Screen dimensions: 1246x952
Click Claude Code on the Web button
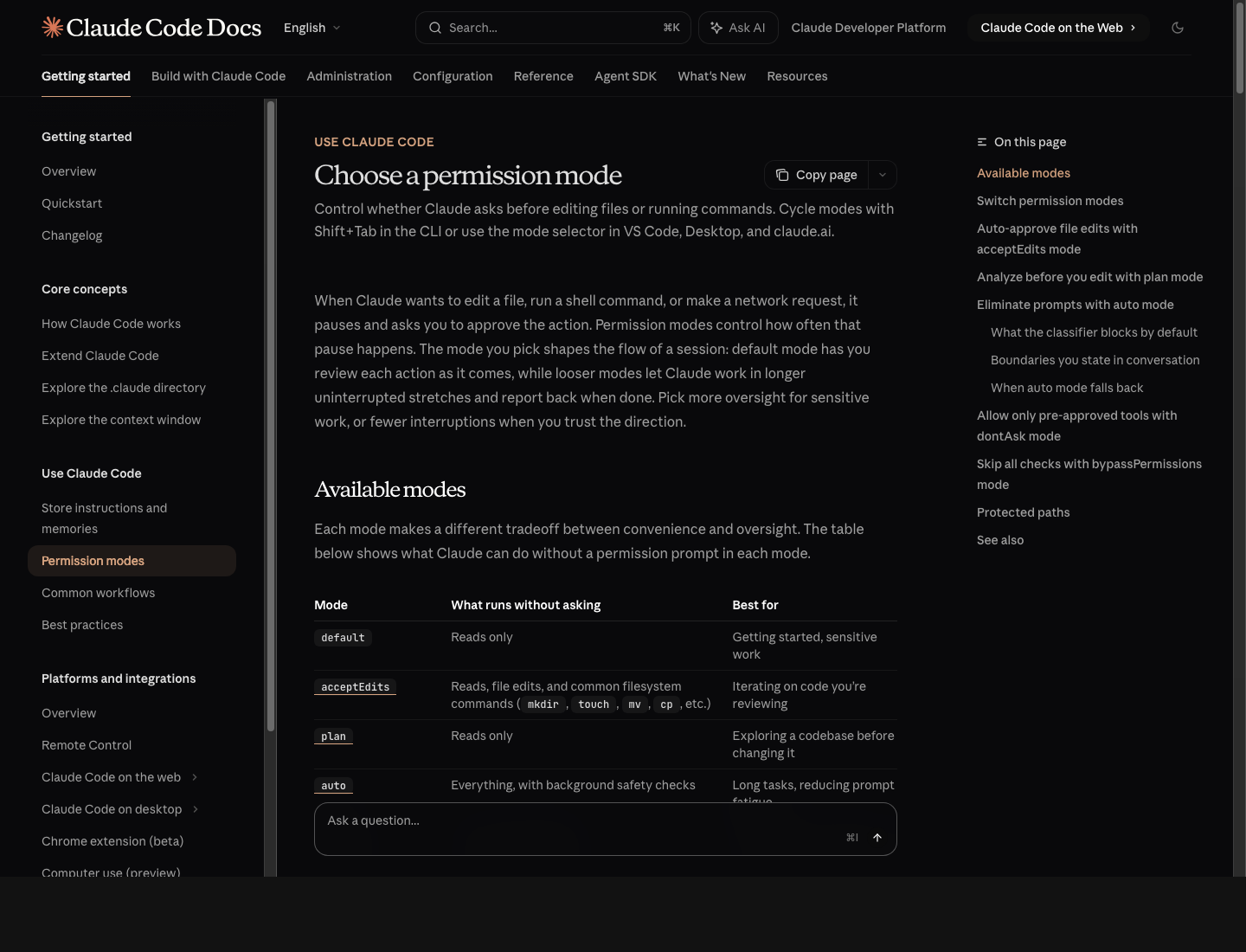[x=1058, y=28]
